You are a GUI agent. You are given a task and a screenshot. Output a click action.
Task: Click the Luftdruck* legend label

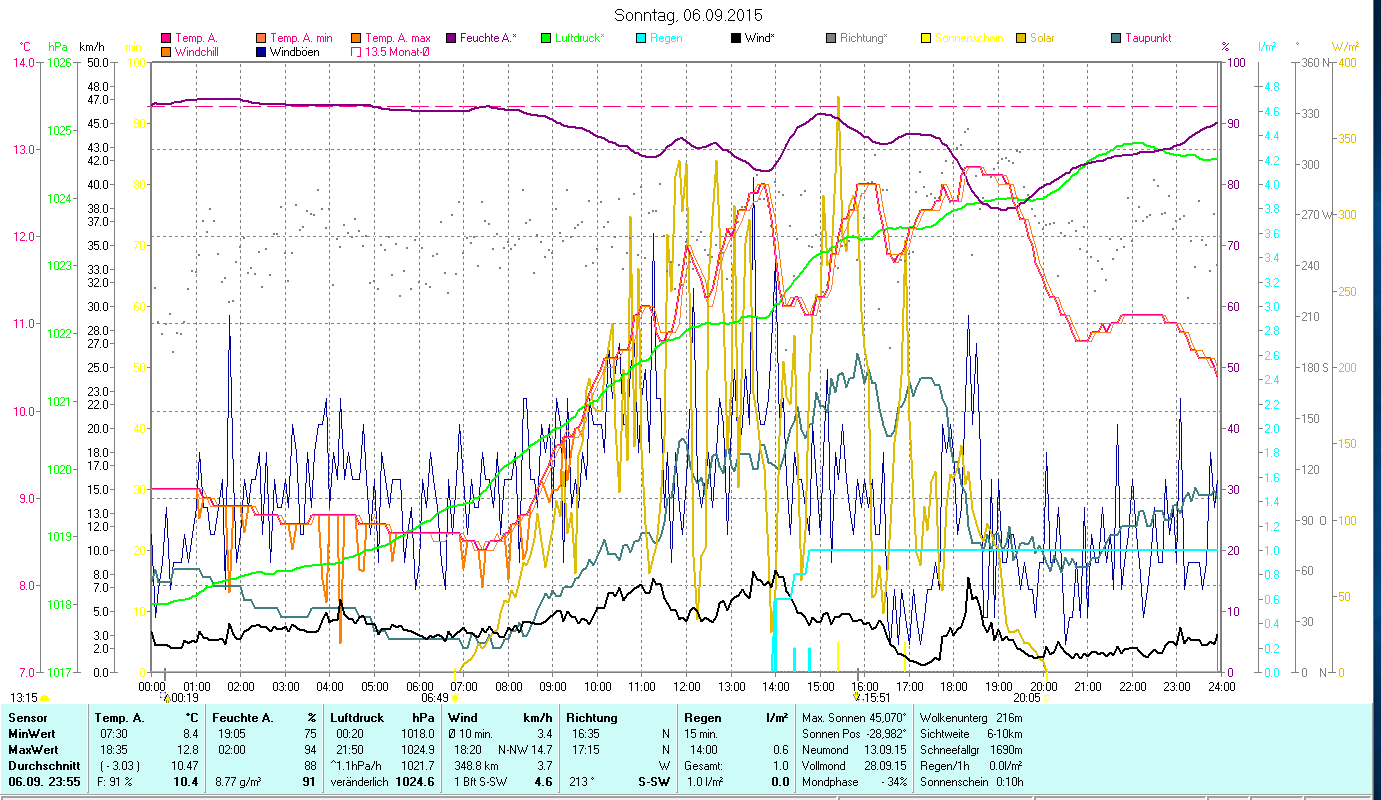tap(581, 38)
